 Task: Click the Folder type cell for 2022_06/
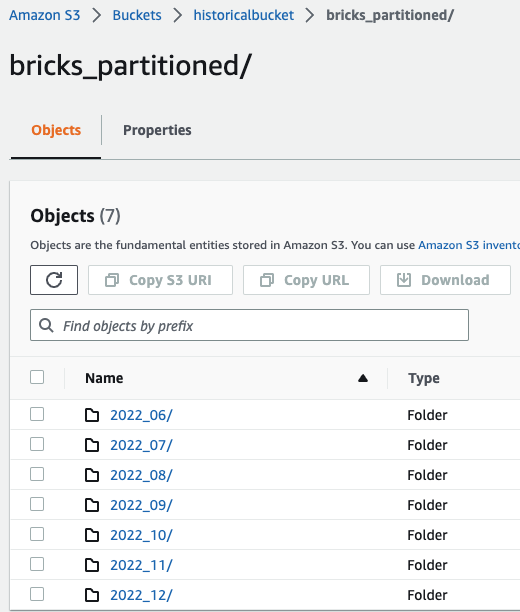tap(427, 415)
